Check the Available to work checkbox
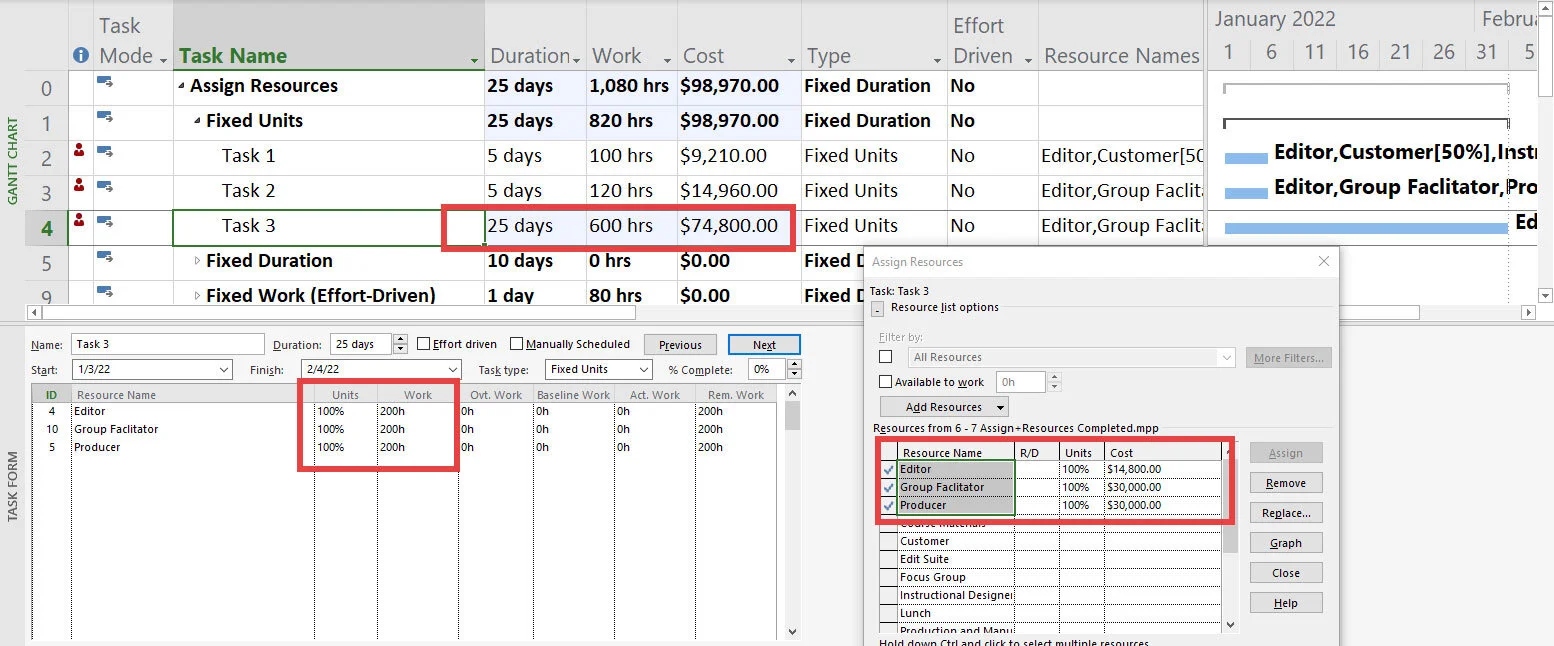The image size is (1554, 646). click(885, 382)
